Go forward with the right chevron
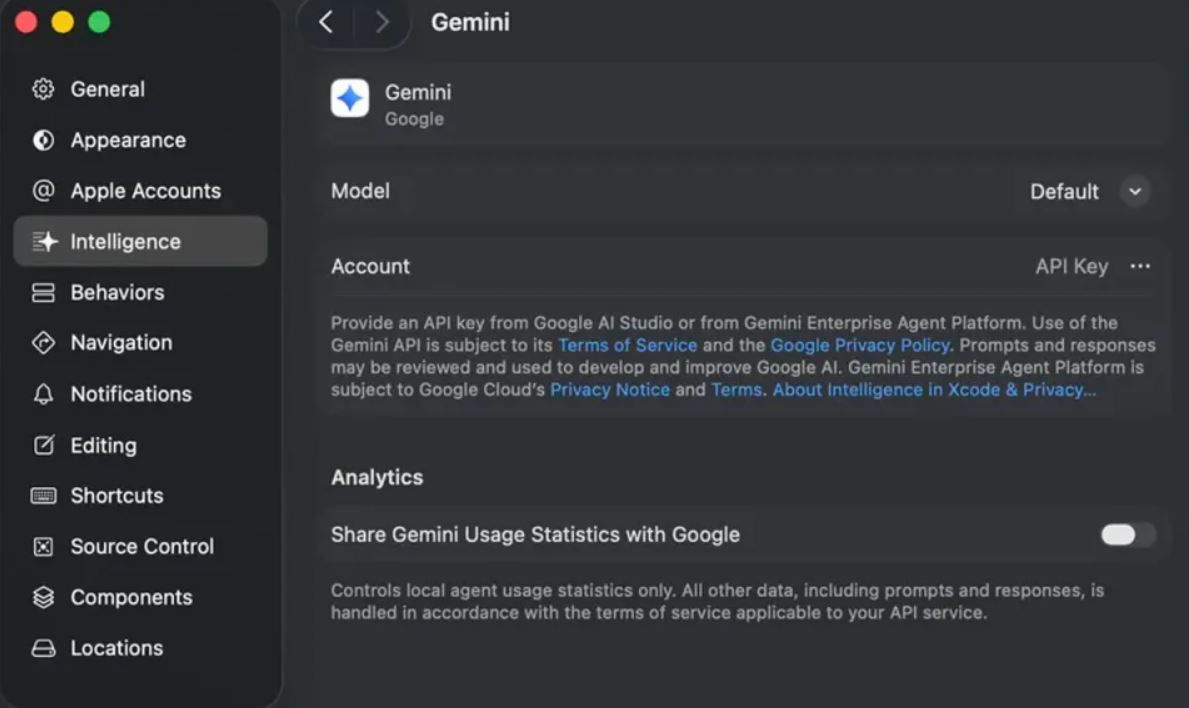 pos(381,22)
